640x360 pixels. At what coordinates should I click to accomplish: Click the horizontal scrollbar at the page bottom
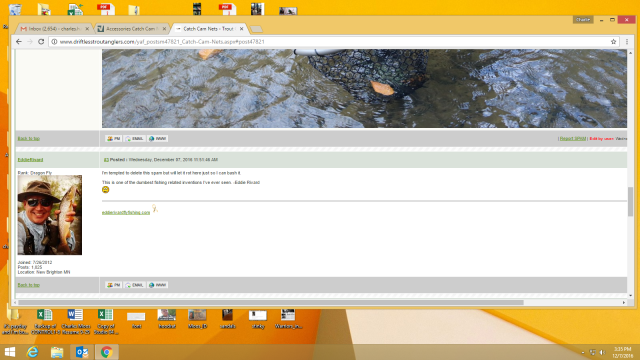click(271, 302)
